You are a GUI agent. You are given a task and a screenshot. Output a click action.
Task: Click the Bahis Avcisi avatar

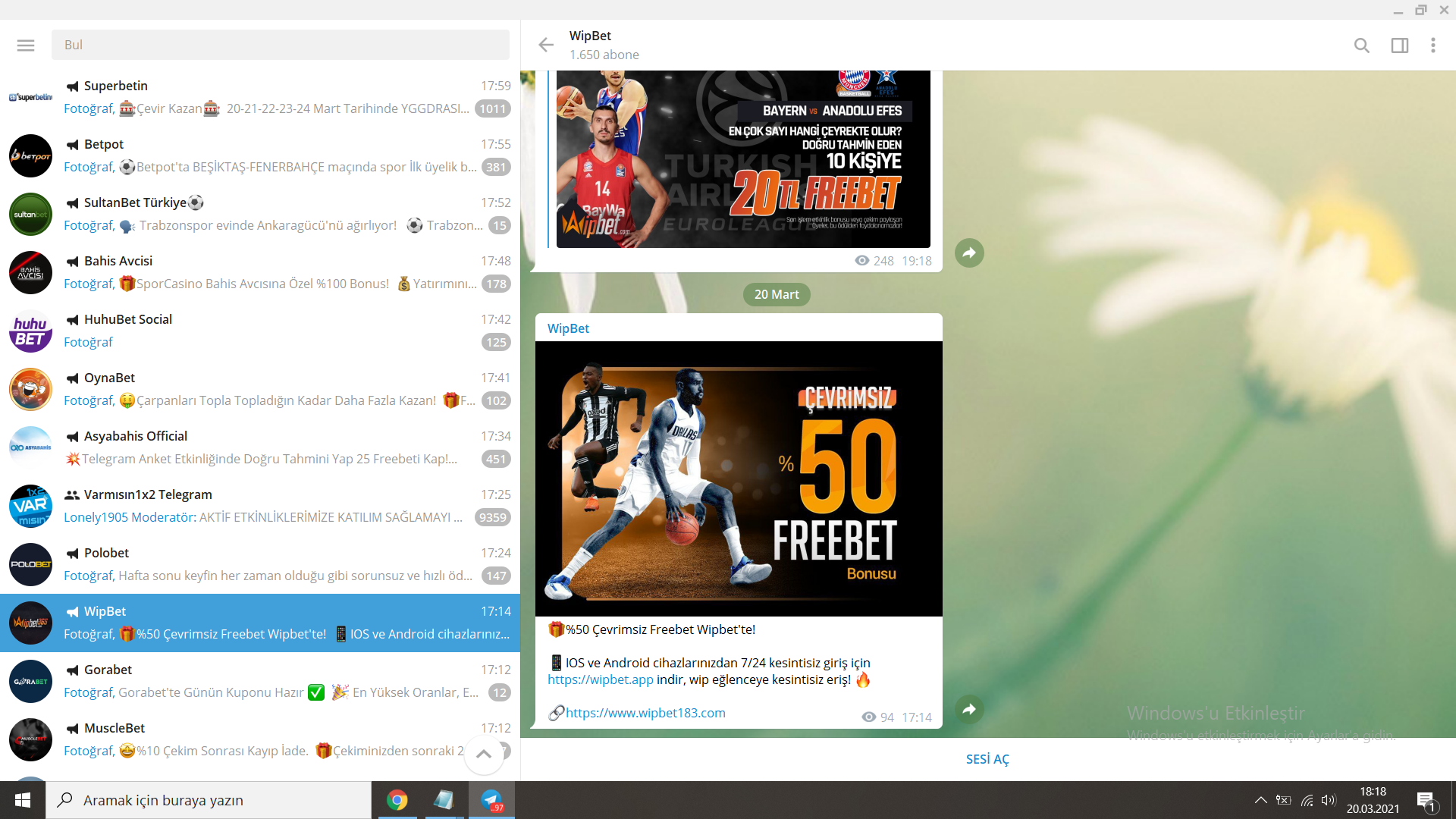click(30, 272)
